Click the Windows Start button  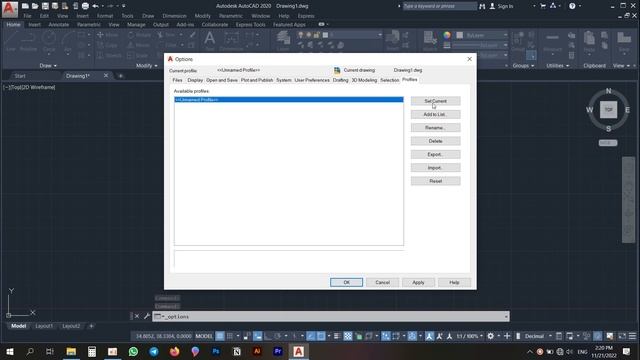pos(9,351)
